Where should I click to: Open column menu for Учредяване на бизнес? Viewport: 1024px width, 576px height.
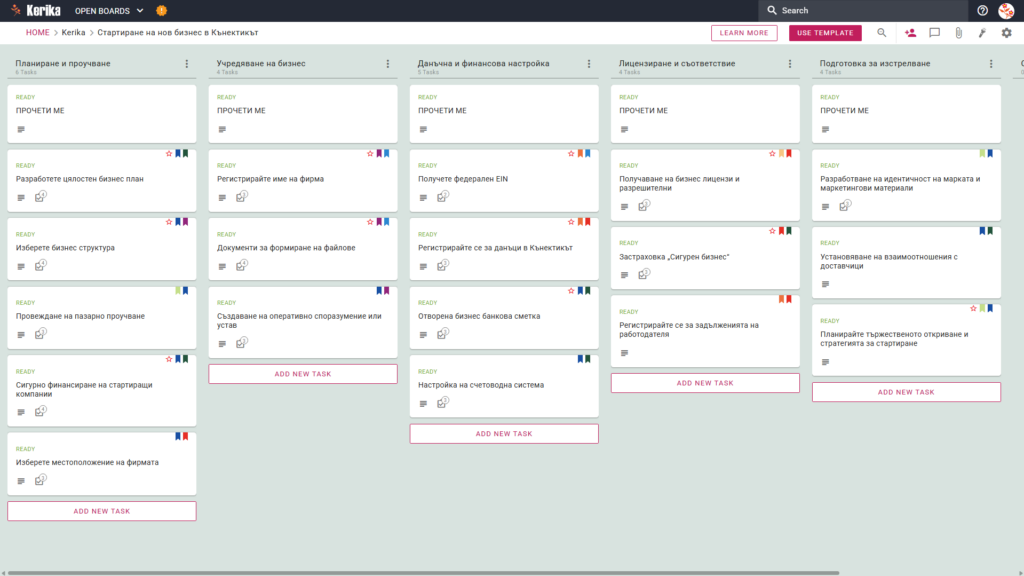tap(388, 64)
